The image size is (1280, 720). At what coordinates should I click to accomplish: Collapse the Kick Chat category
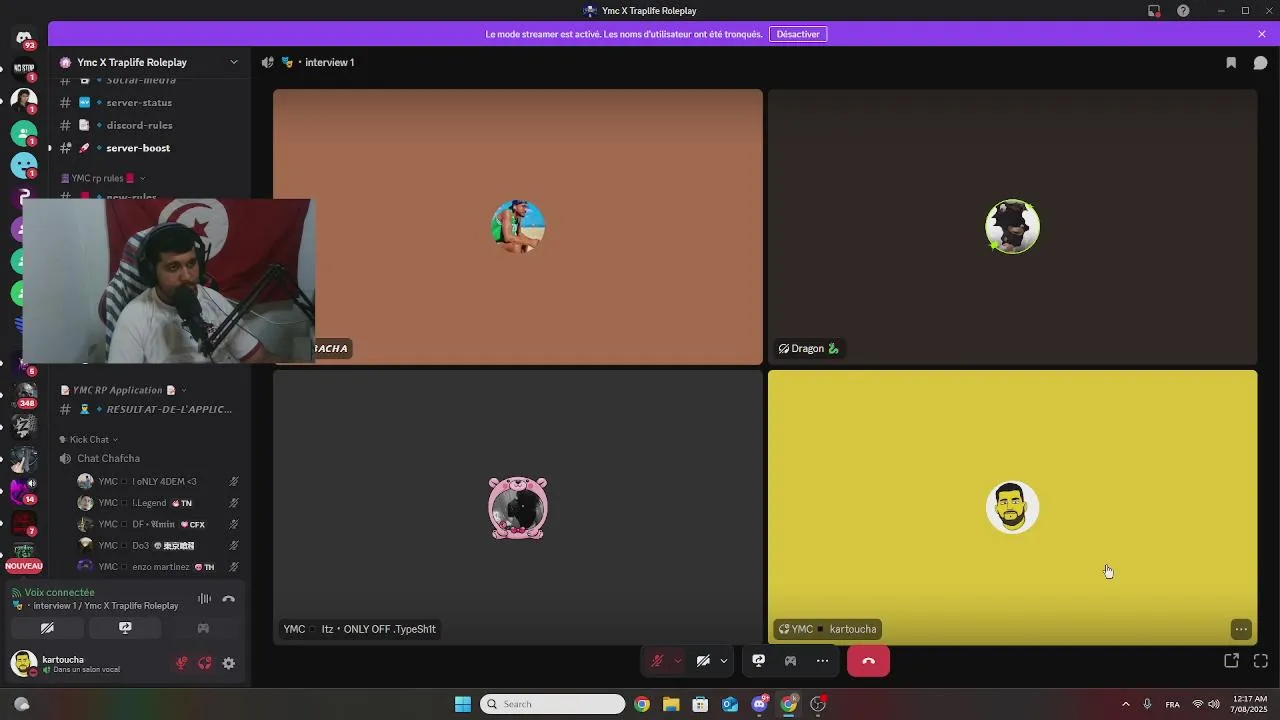tap(88, 439)
